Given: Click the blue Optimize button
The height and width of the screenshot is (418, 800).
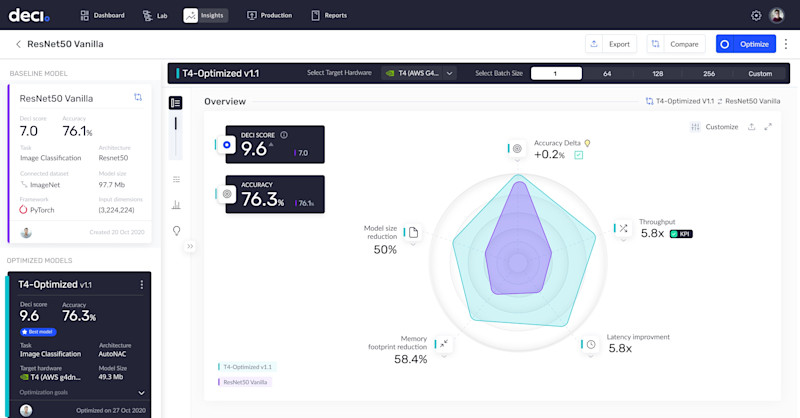Looking at the screenshot, I should tap(745, 44).
